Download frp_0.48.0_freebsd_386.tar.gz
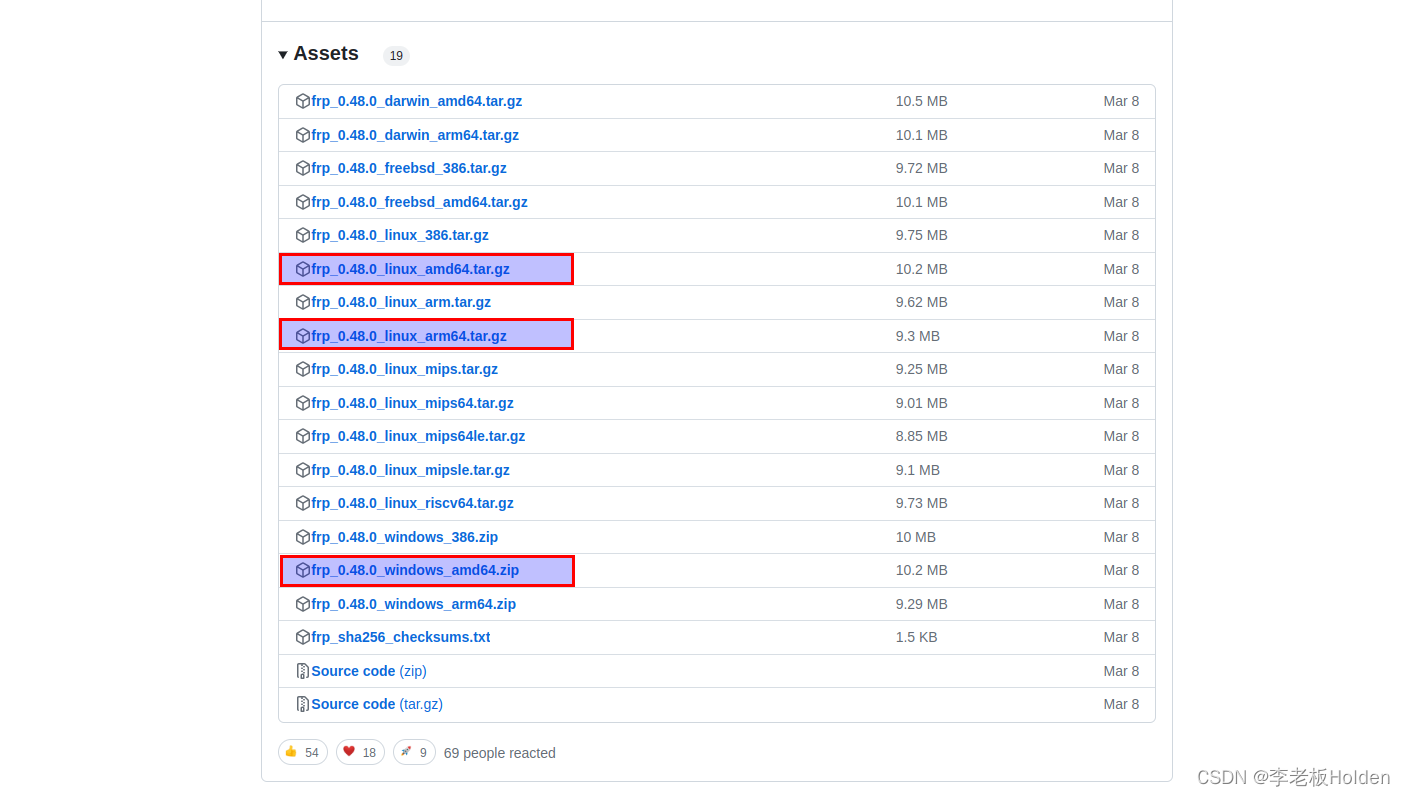The image size is (1405, 796). tap(409, 168)
